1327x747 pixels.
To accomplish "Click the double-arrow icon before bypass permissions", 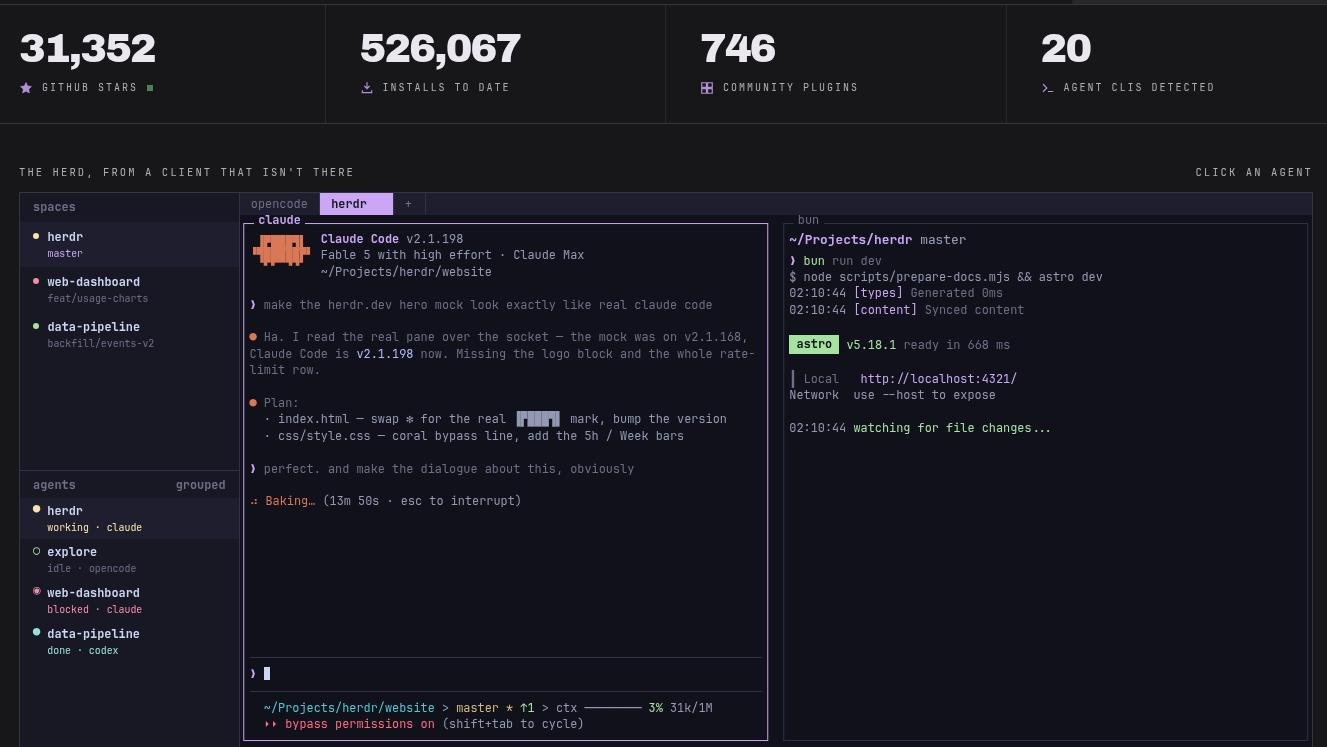I will (270, 724).
